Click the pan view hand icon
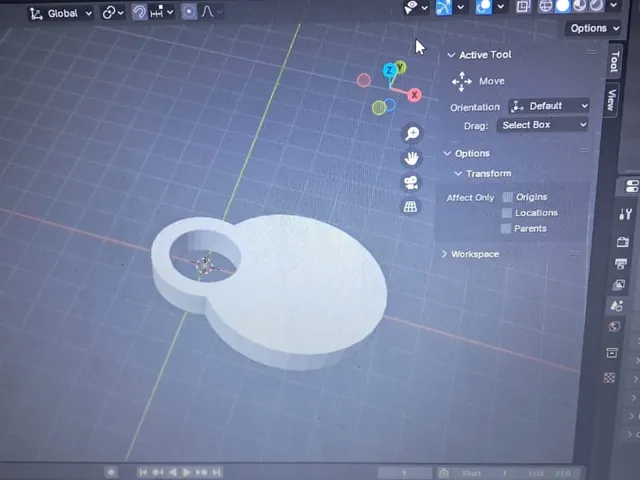Image resolution: width=640 pixels, height=480 pixels. 411,158
